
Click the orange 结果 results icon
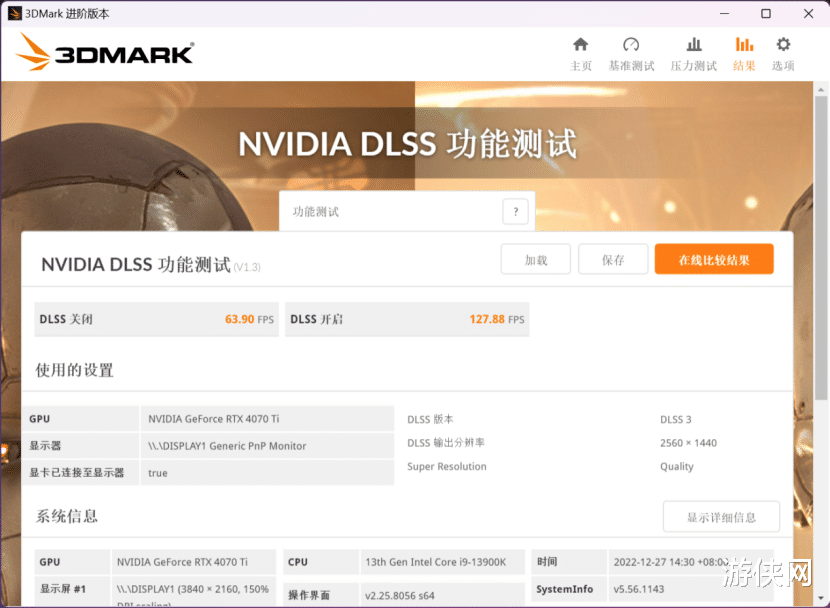coord(744,45)
